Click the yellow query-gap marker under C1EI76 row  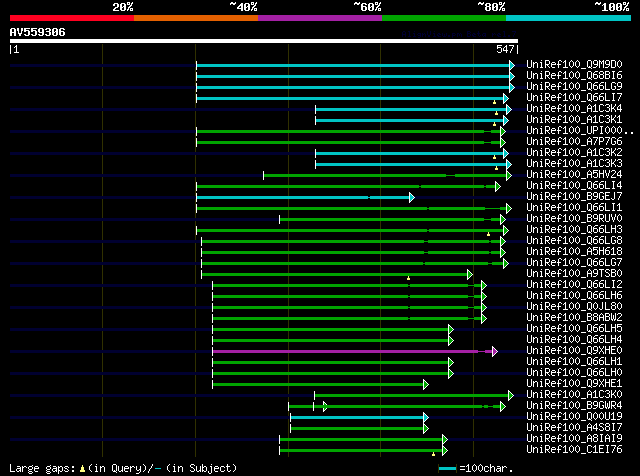pos(433,454)
